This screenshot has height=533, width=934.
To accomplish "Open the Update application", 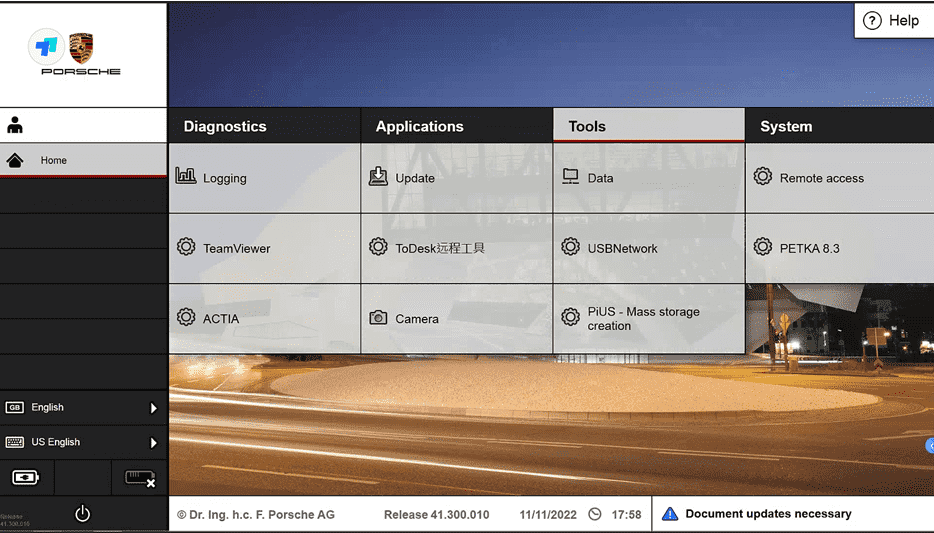I will click(457, 177).
